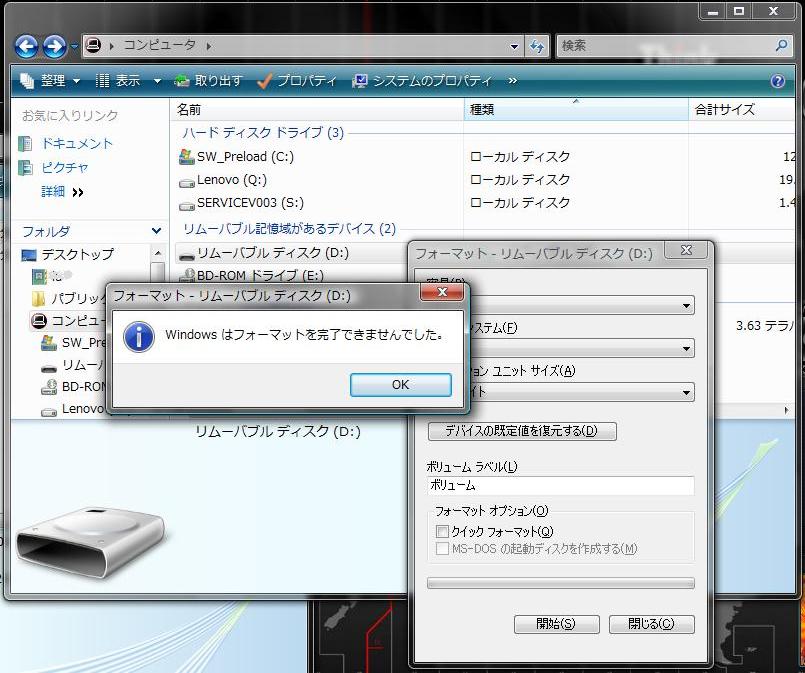Click the blue information icon in the message box

[x=139, y=337]
